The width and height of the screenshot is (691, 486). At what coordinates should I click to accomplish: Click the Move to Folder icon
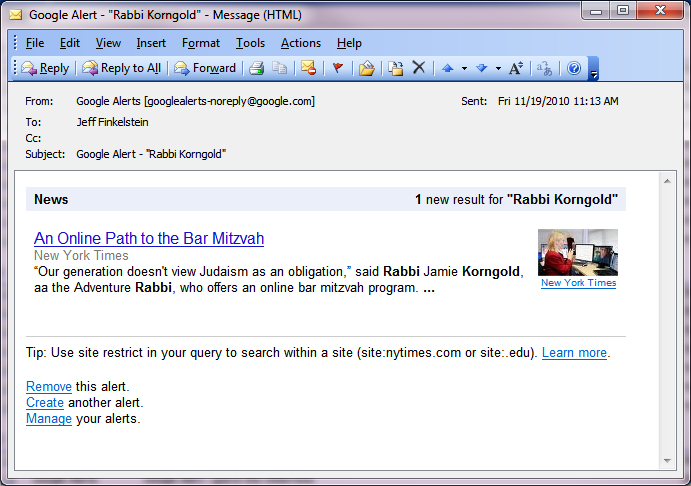pos(366,68)
